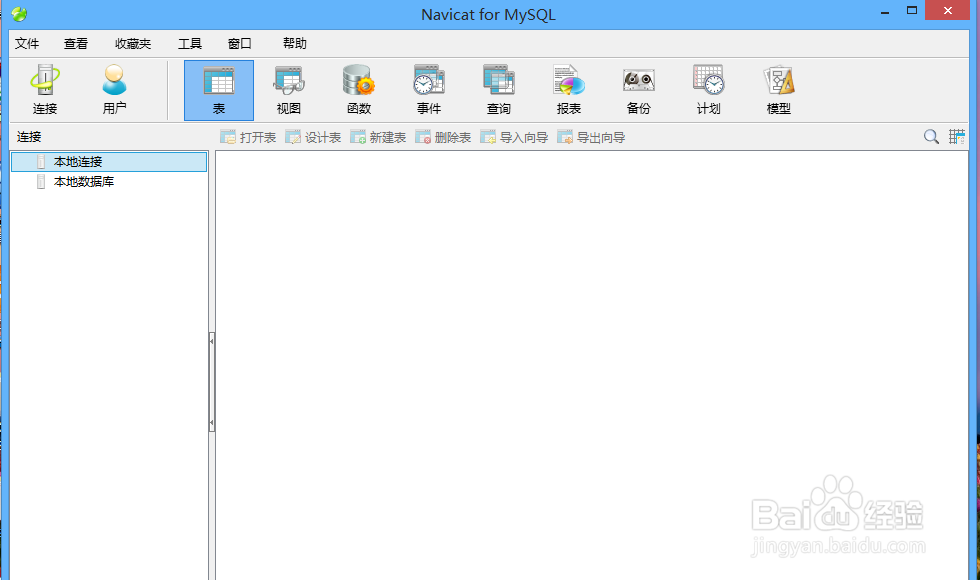Click the server icon beside 本地连接
This screenshot has width=980, height=580.
click(41, 162)
